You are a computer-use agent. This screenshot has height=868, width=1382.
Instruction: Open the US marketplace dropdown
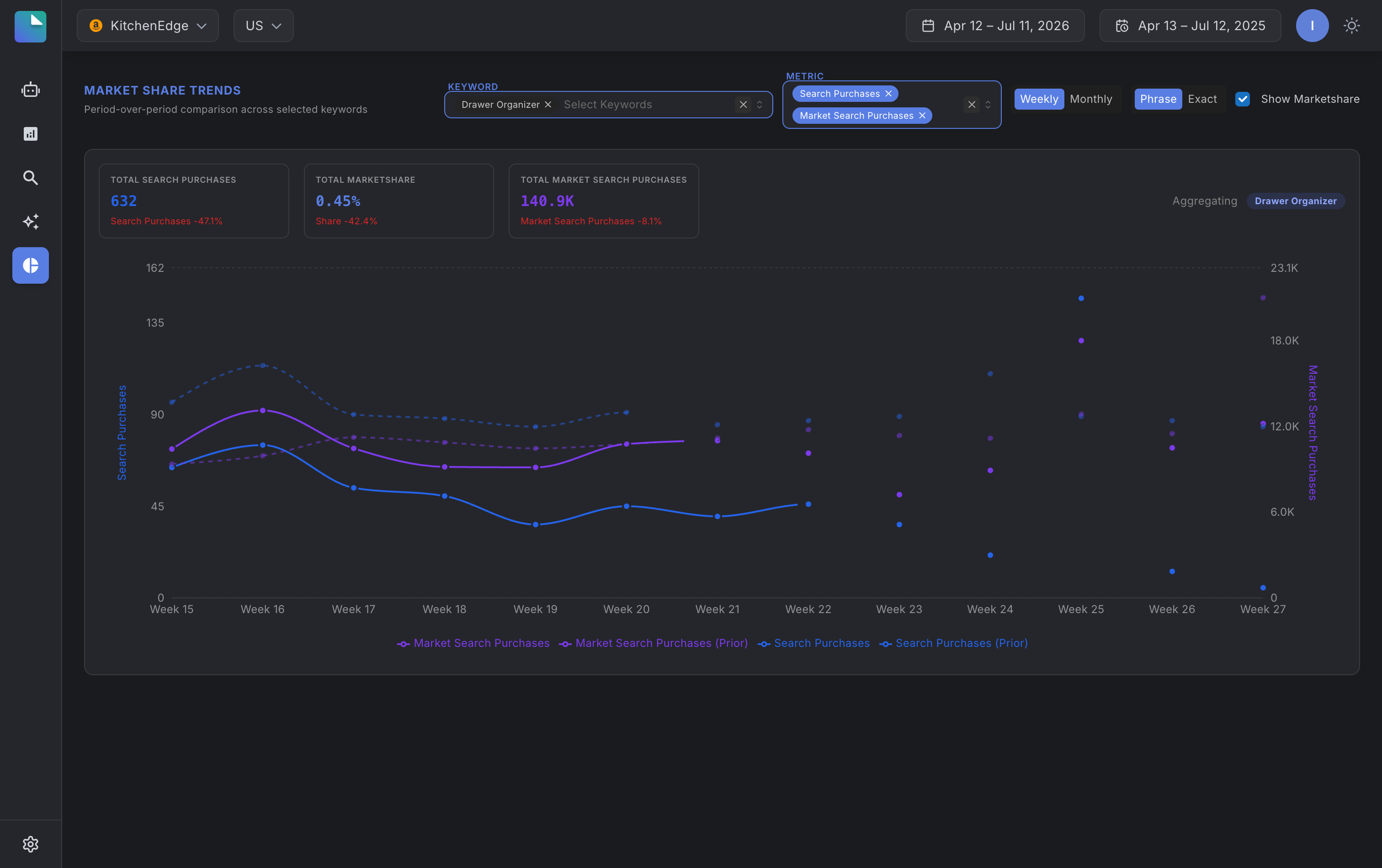coord(263,26)
